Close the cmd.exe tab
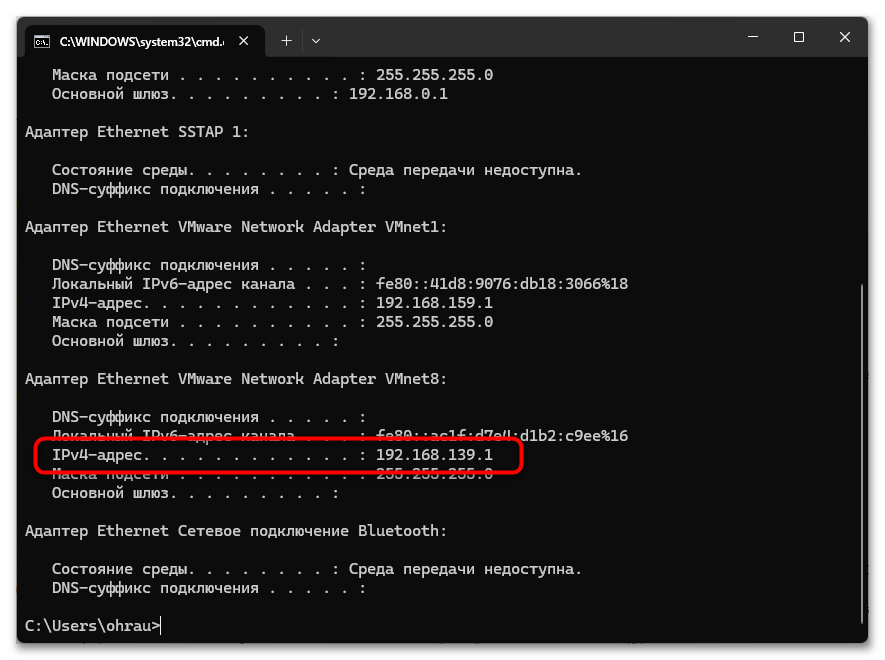 [x=246, y=41]
